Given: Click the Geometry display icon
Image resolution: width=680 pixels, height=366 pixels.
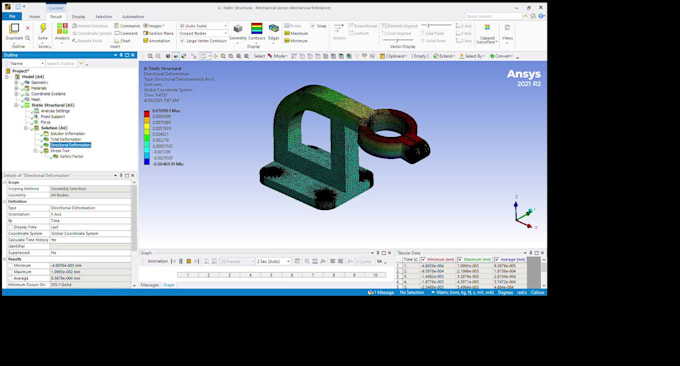Looking at the screenshot, I should pyautogui.click(x=238, y=29).
